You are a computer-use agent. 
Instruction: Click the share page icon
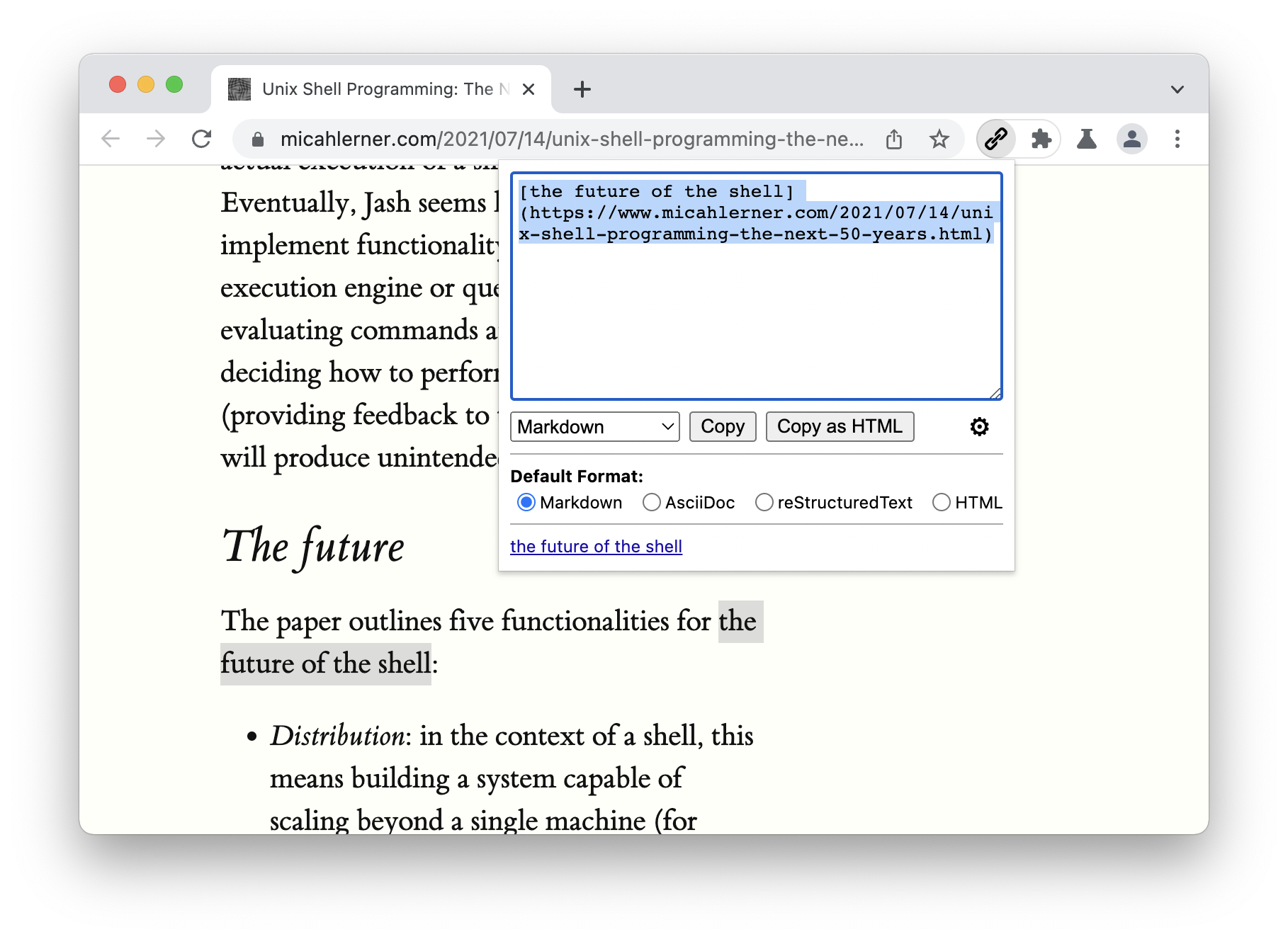[893, 139]
